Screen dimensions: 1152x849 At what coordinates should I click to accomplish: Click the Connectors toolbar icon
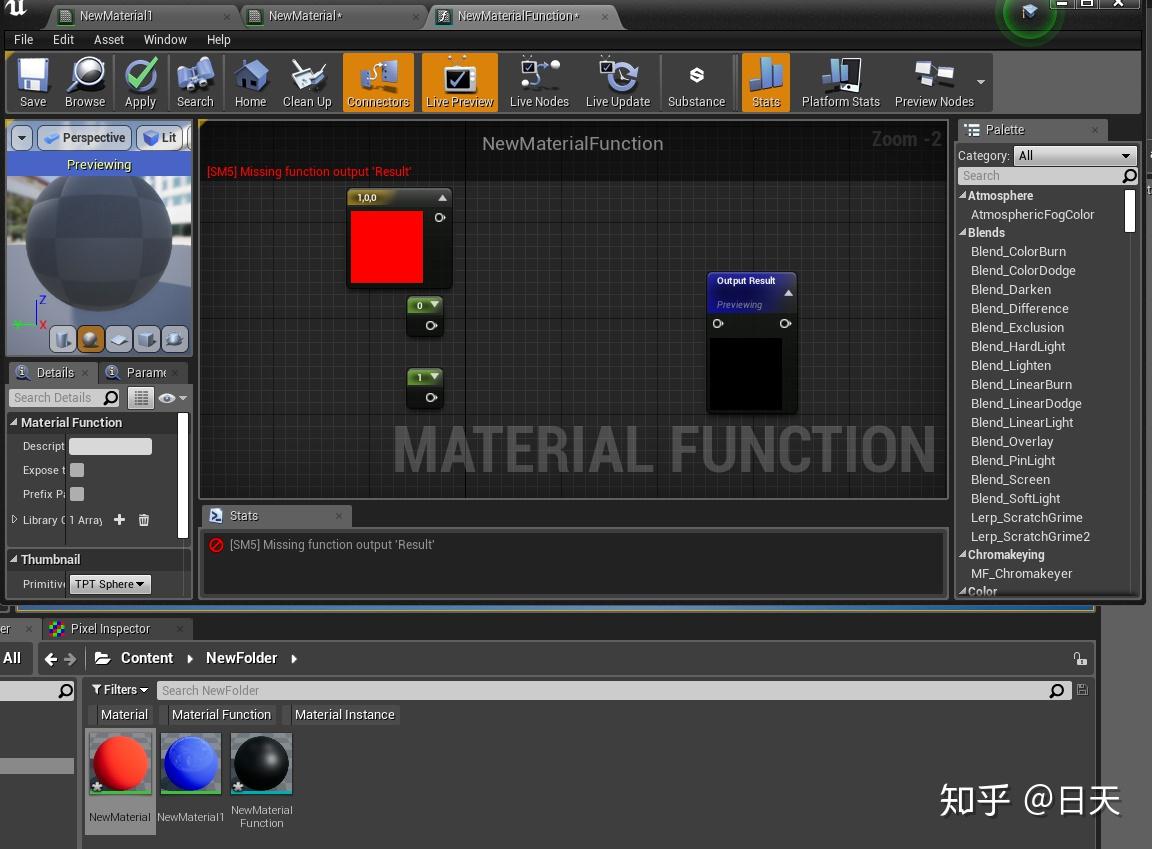click(x=378, y=82)
